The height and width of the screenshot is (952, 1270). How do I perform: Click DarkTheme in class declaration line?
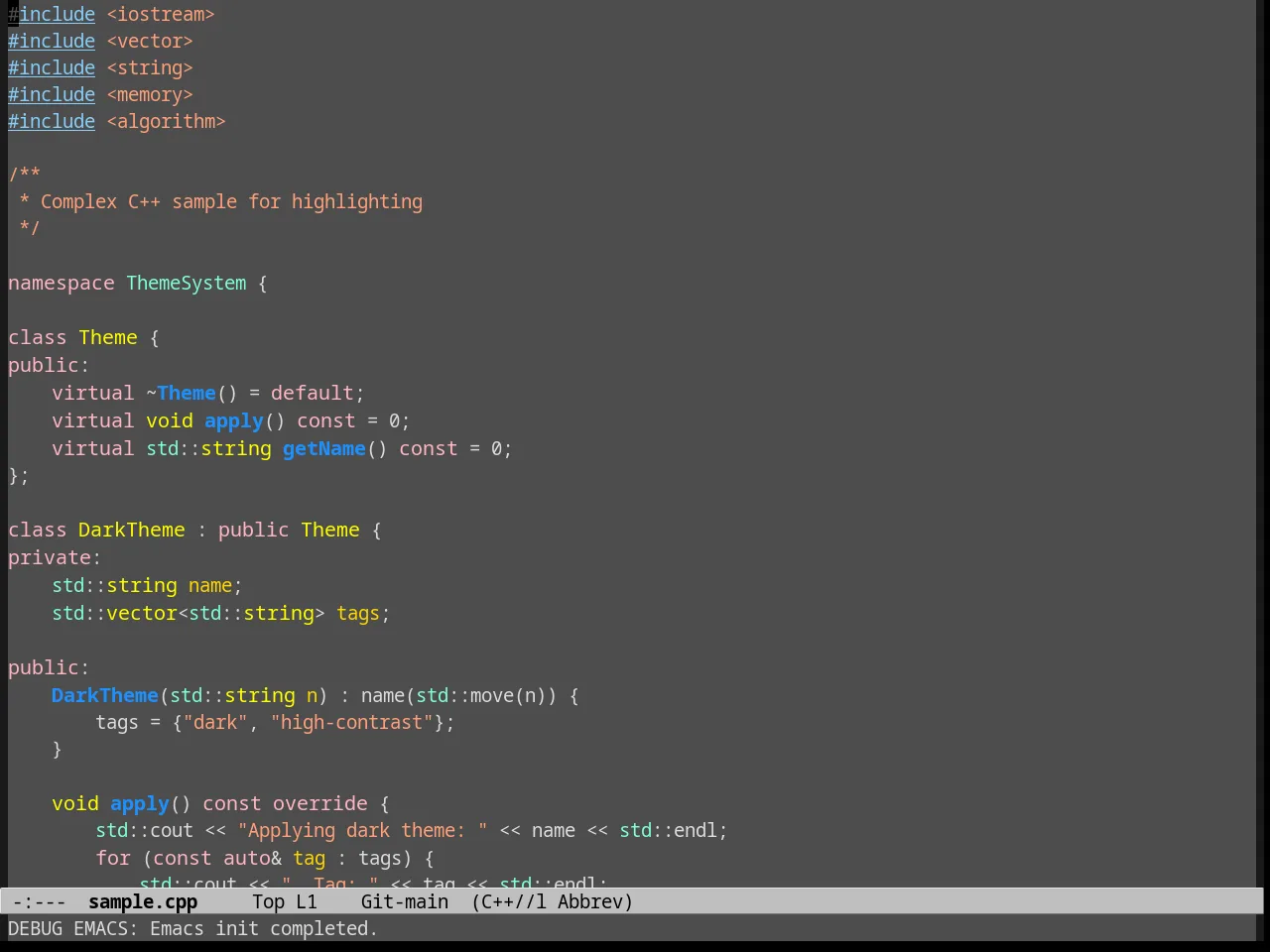[132, 531]
